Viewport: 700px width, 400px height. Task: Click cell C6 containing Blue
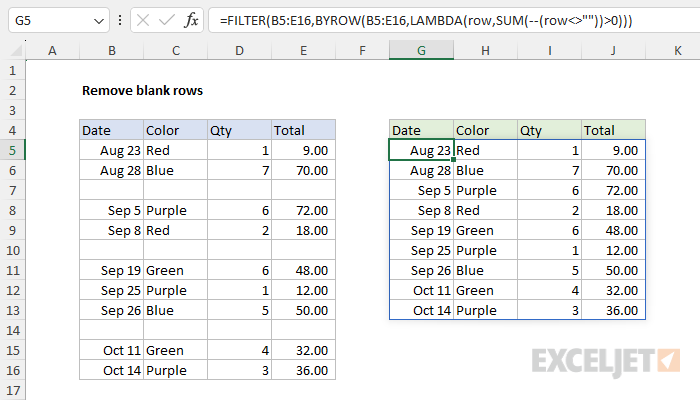point(175,171)
